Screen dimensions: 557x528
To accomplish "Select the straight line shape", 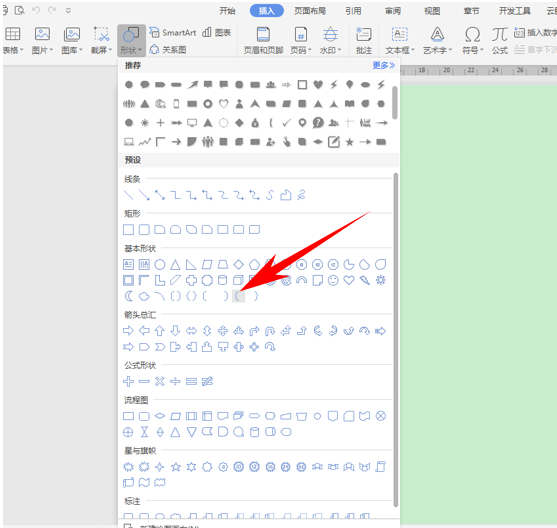I will [128, 195].
